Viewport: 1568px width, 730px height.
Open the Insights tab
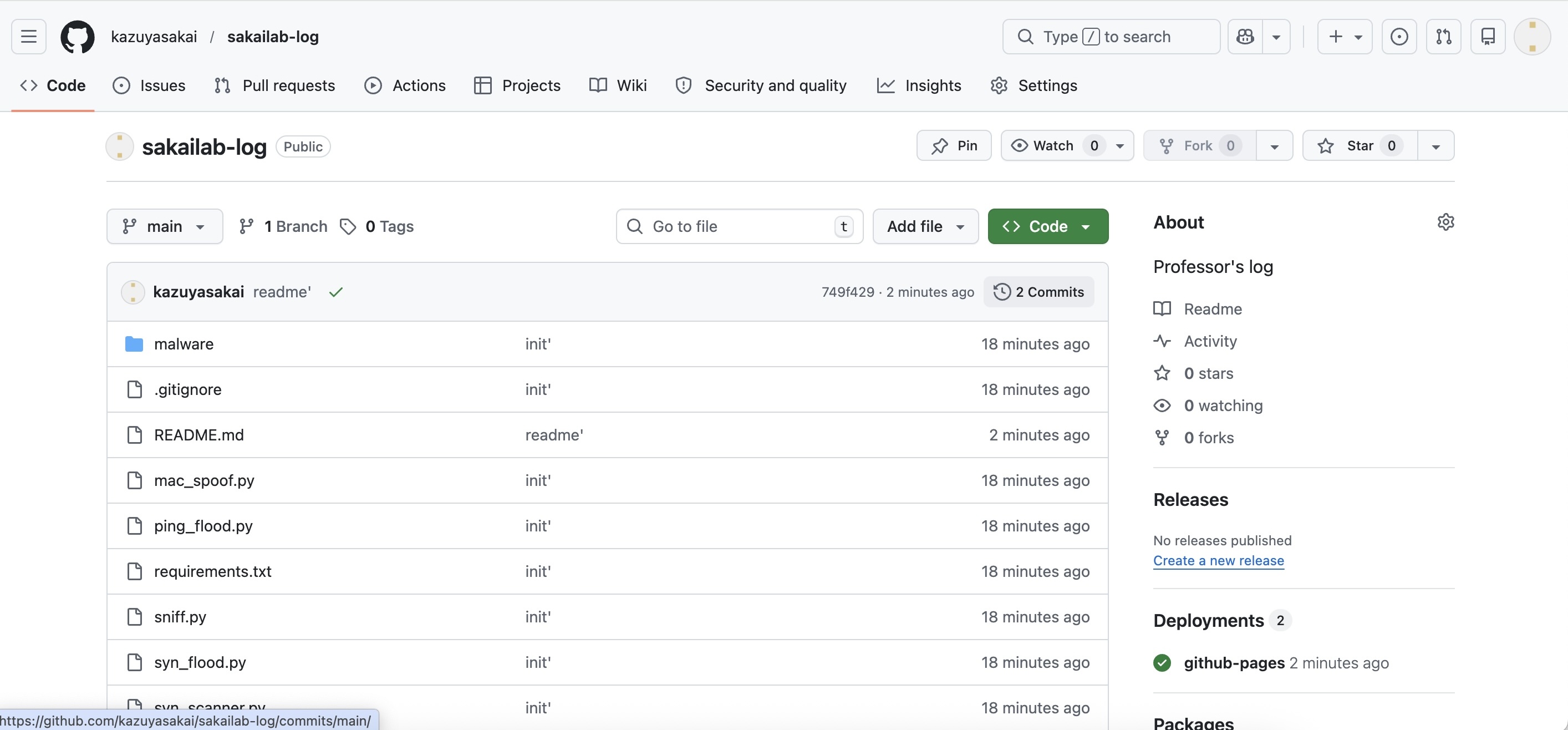(919, 86)
